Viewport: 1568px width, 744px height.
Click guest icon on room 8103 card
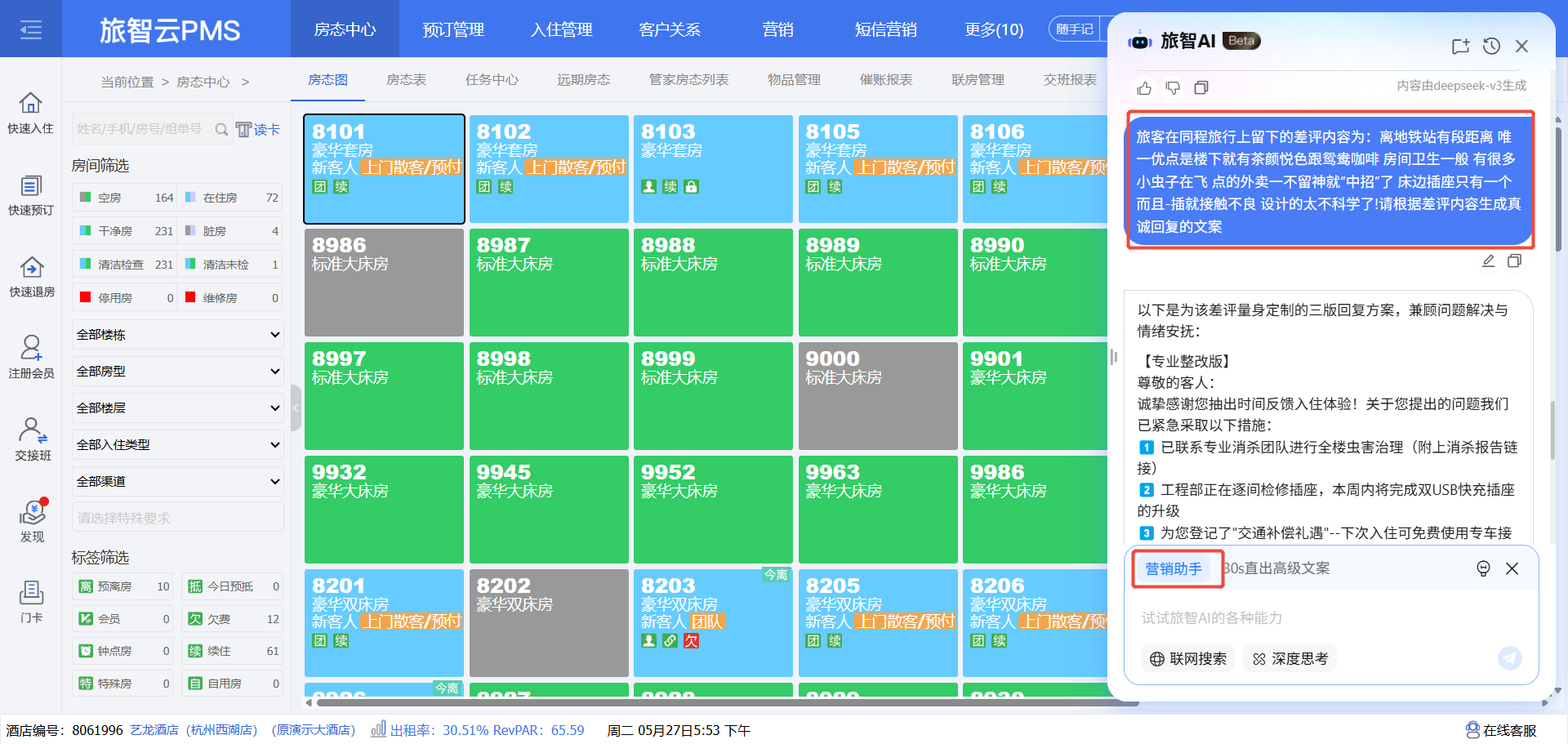[648, 187]
